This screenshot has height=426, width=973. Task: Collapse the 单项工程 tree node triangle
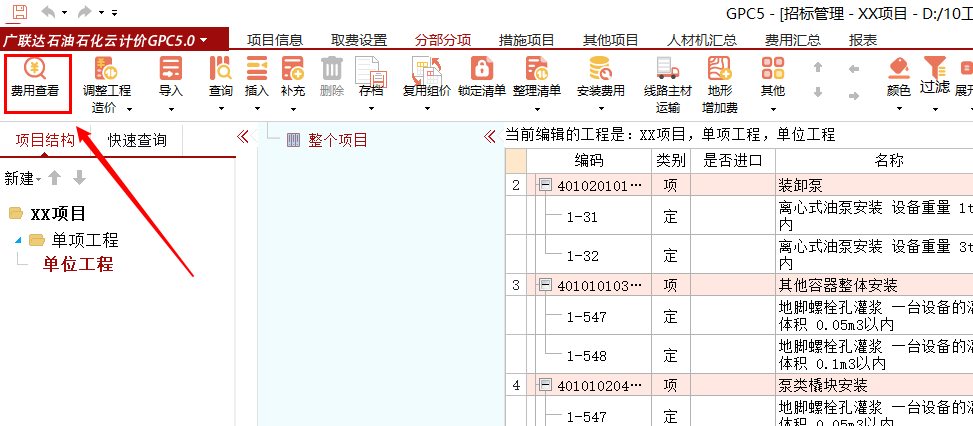[x=18, y=240]
